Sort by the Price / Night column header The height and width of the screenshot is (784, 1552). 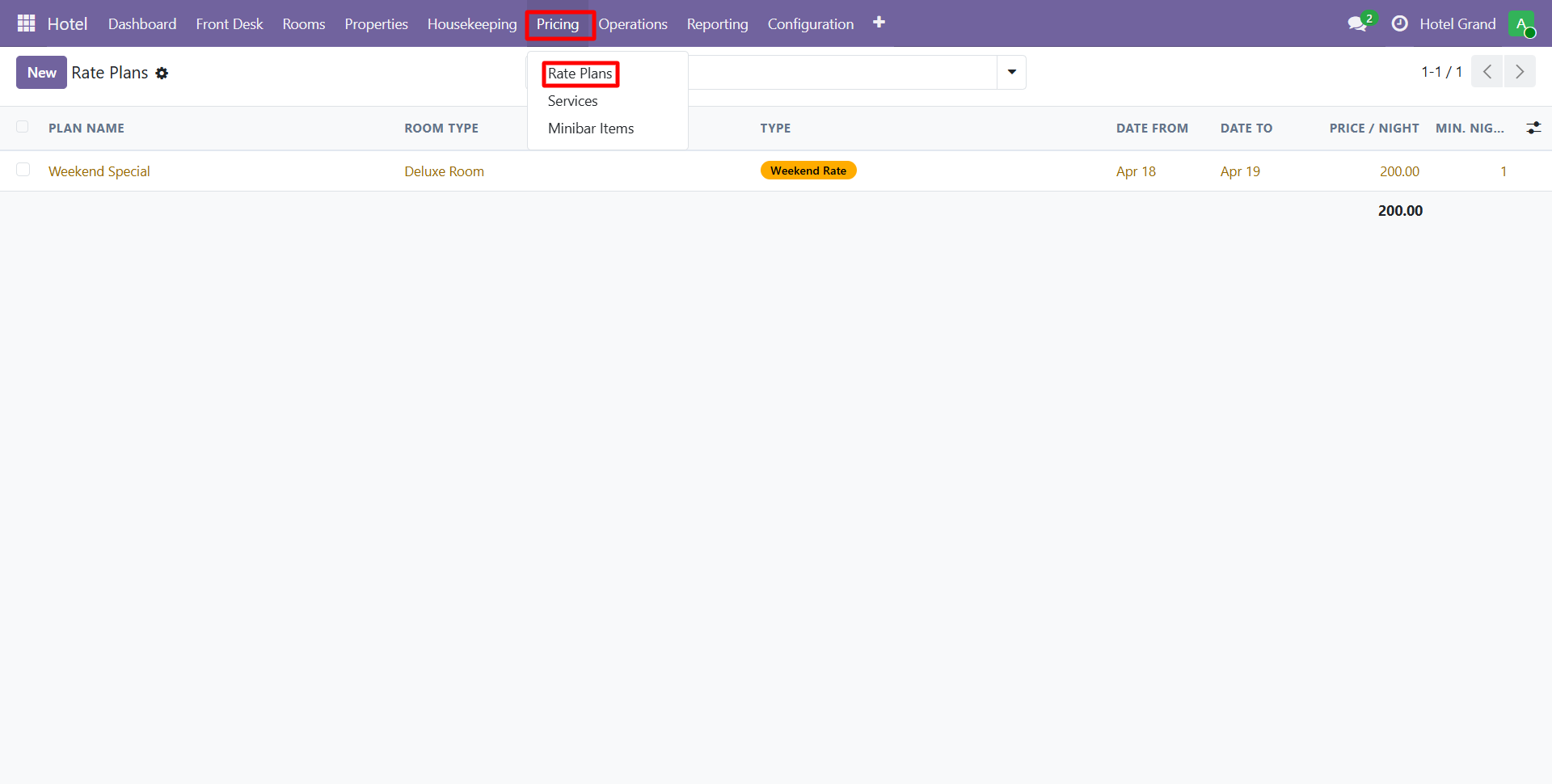(x=1373, y=129)
